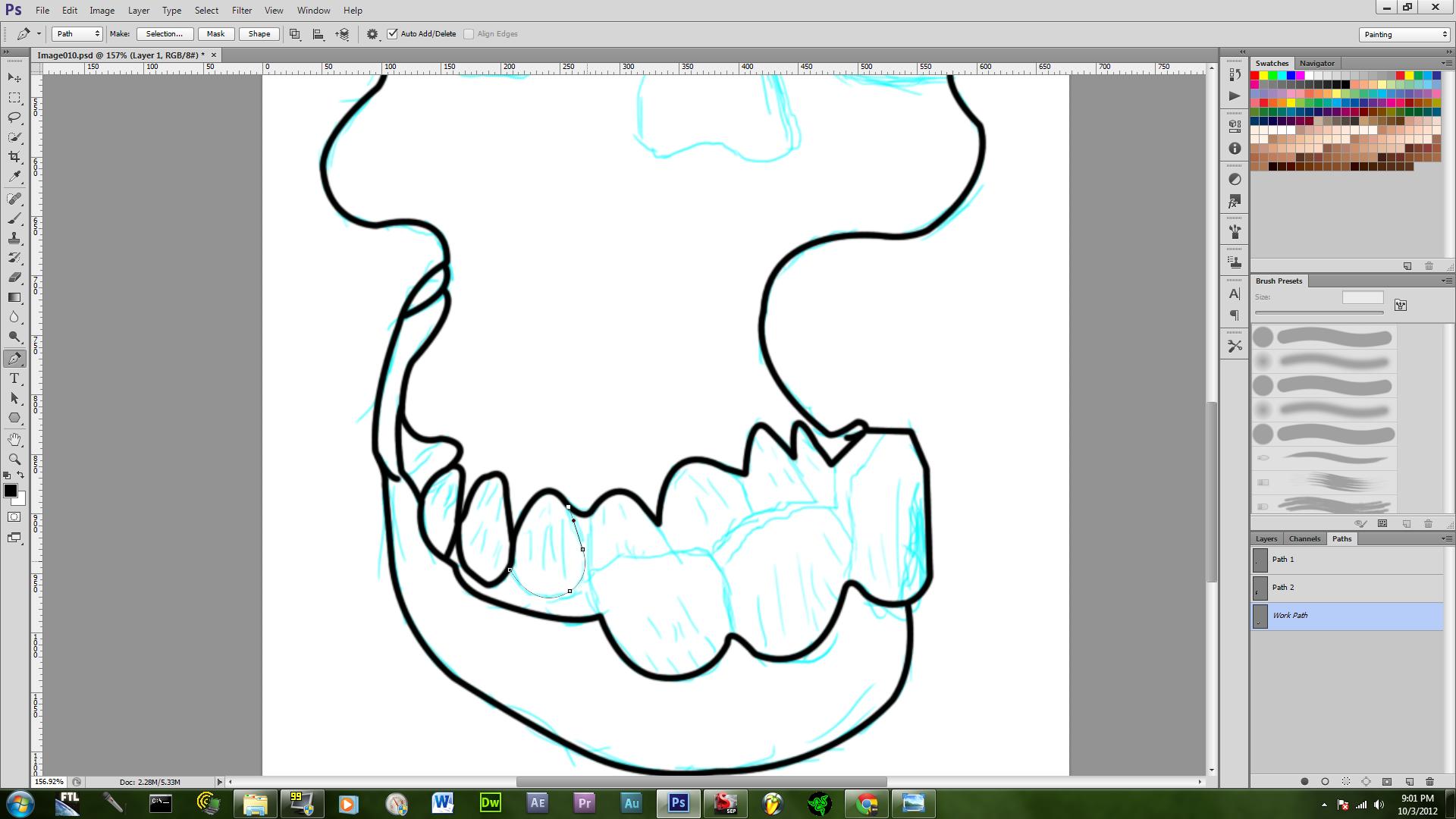Expand the collapsed icon panels
The image size is (1456, 819).
pyautogui.click(x=1241, y=52)
